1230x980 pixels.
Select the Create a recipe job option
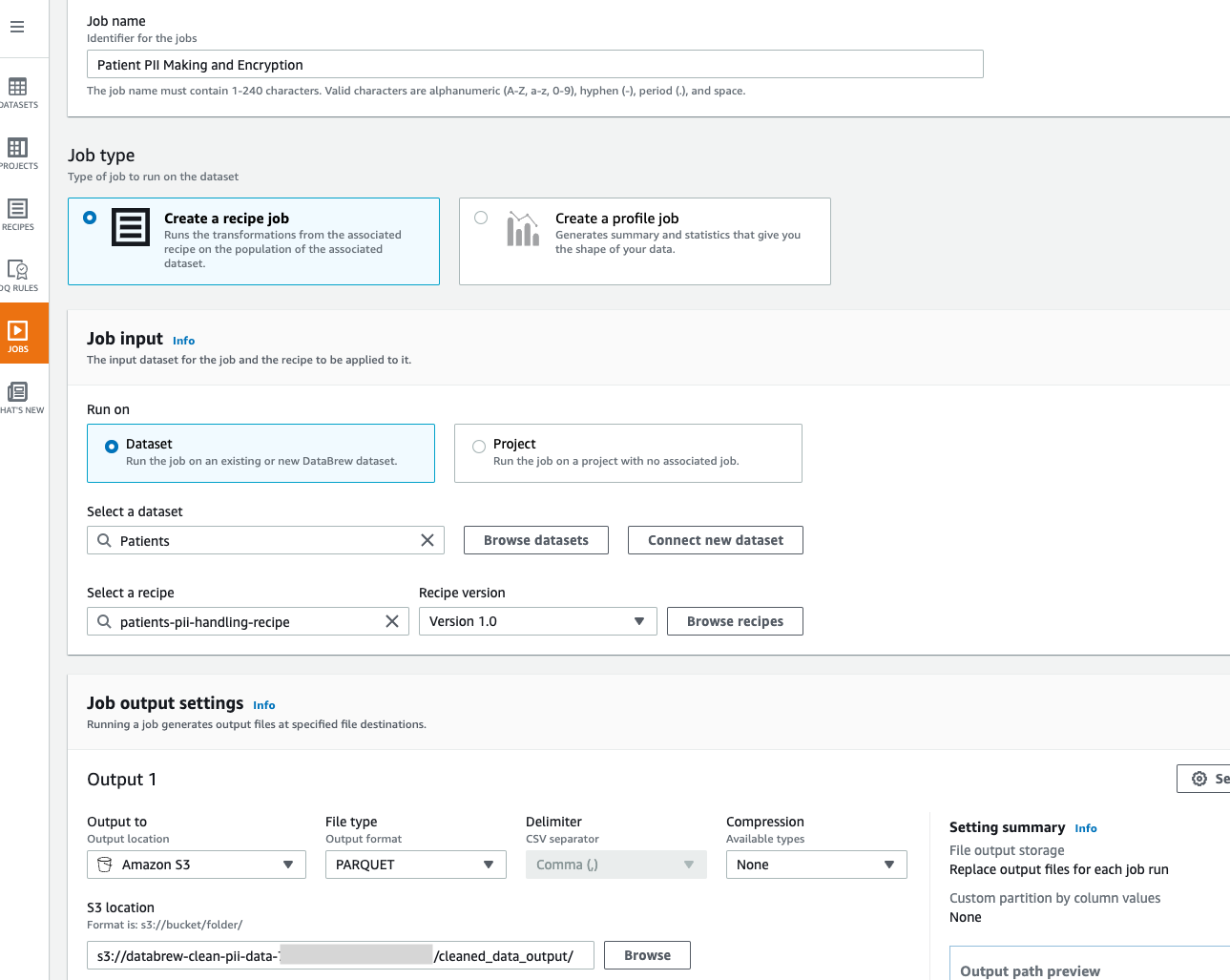point(254,241)
